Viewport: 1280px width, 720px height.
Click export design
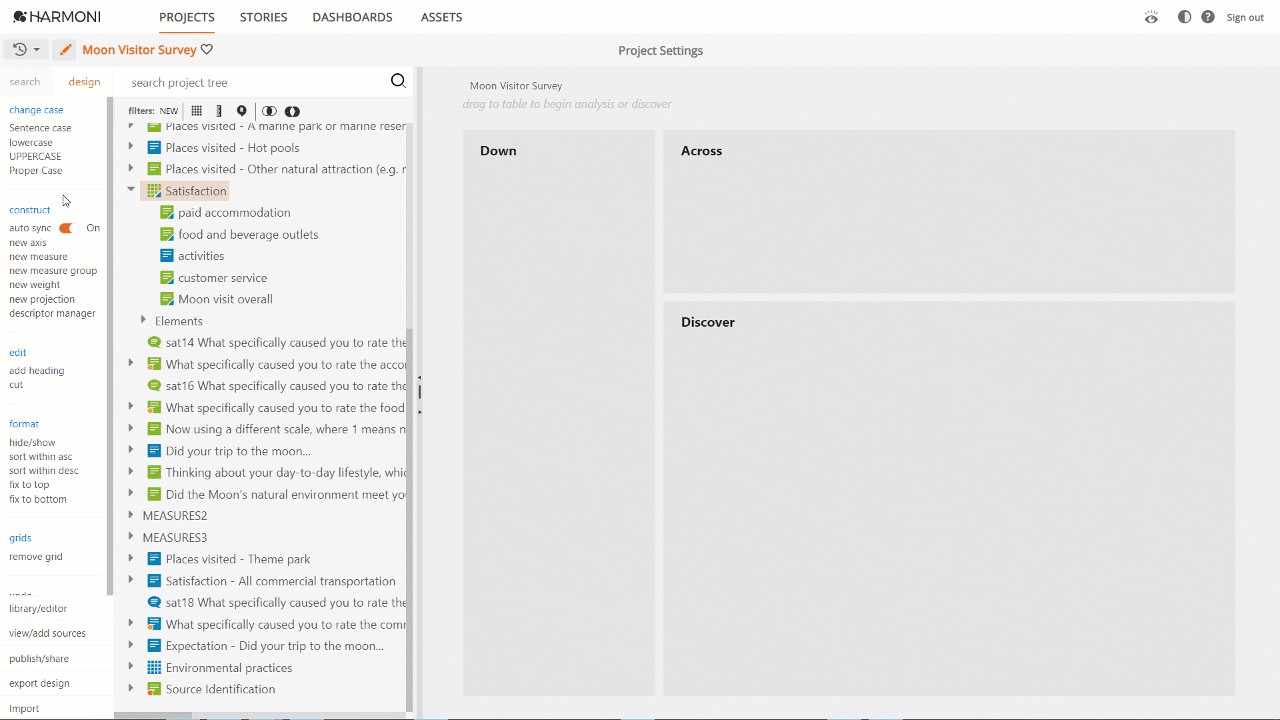pyautogui.click(x=39, y=683)
